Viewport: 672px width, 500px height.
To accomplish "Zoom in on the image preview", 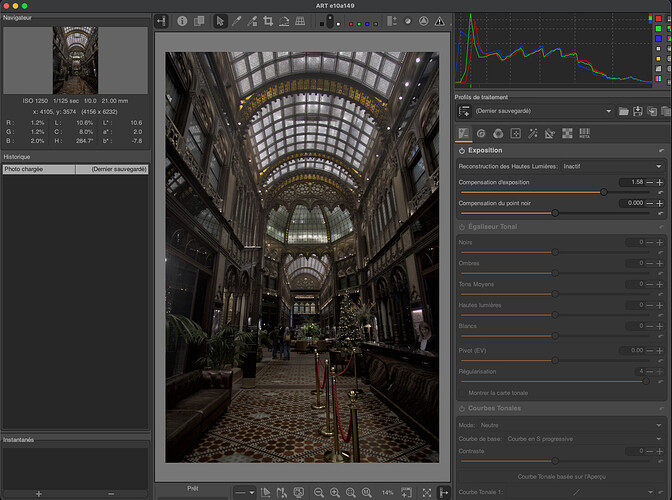I will point(335,493).
